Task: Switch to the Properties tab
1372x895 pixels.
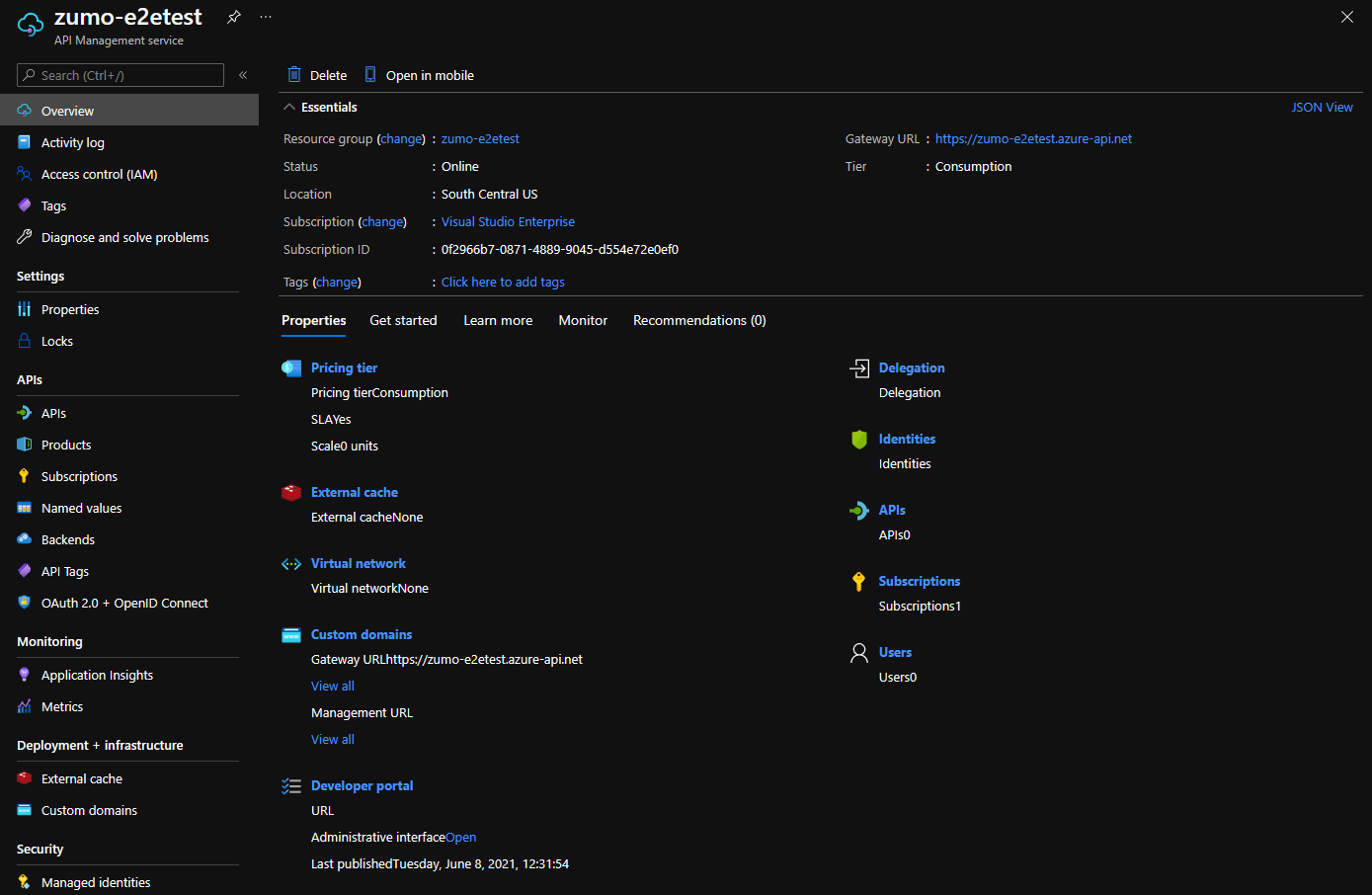Action: (x=314, y=320)
